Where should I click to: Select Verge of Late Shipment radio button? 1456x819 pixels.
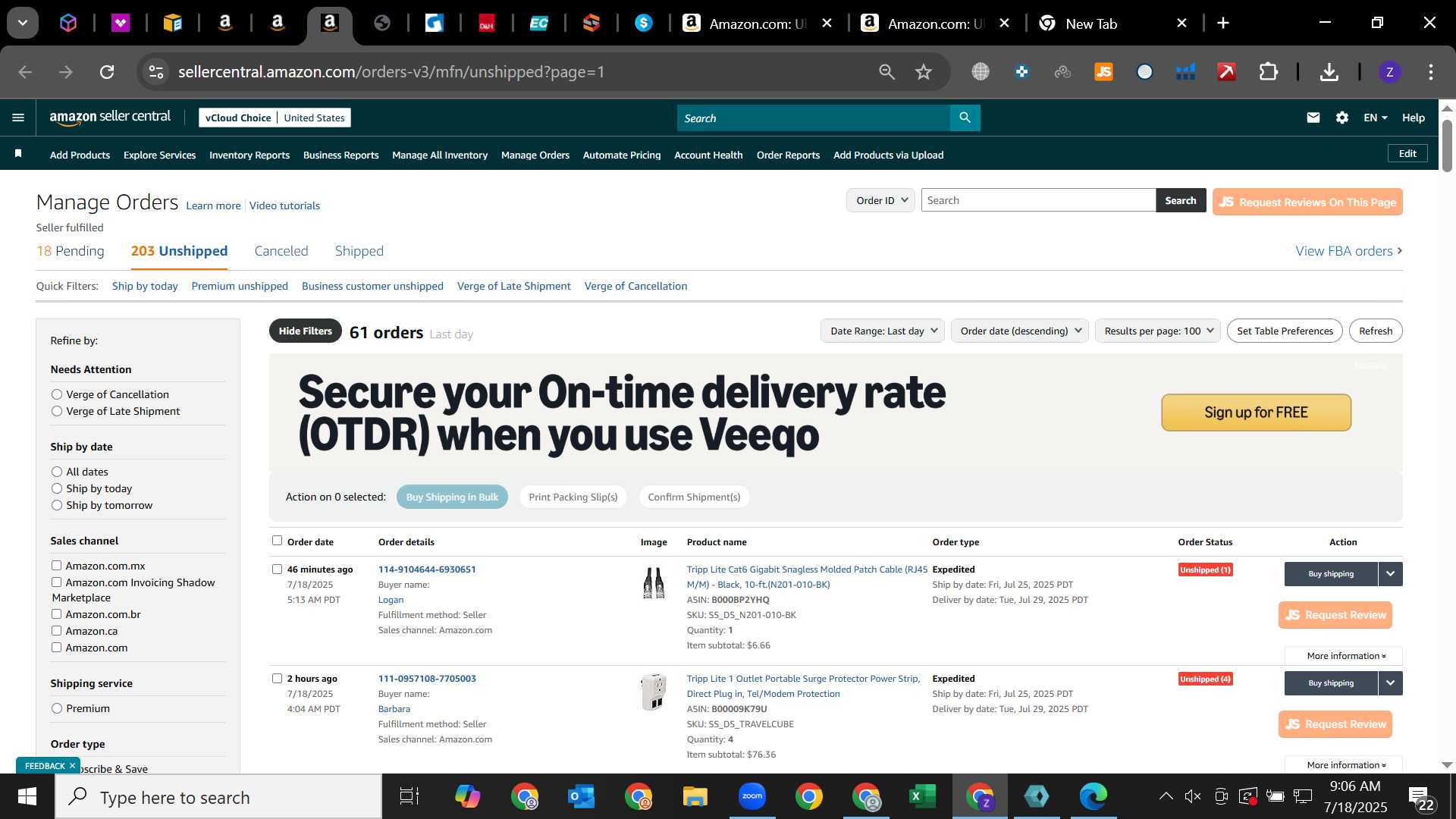57,411
